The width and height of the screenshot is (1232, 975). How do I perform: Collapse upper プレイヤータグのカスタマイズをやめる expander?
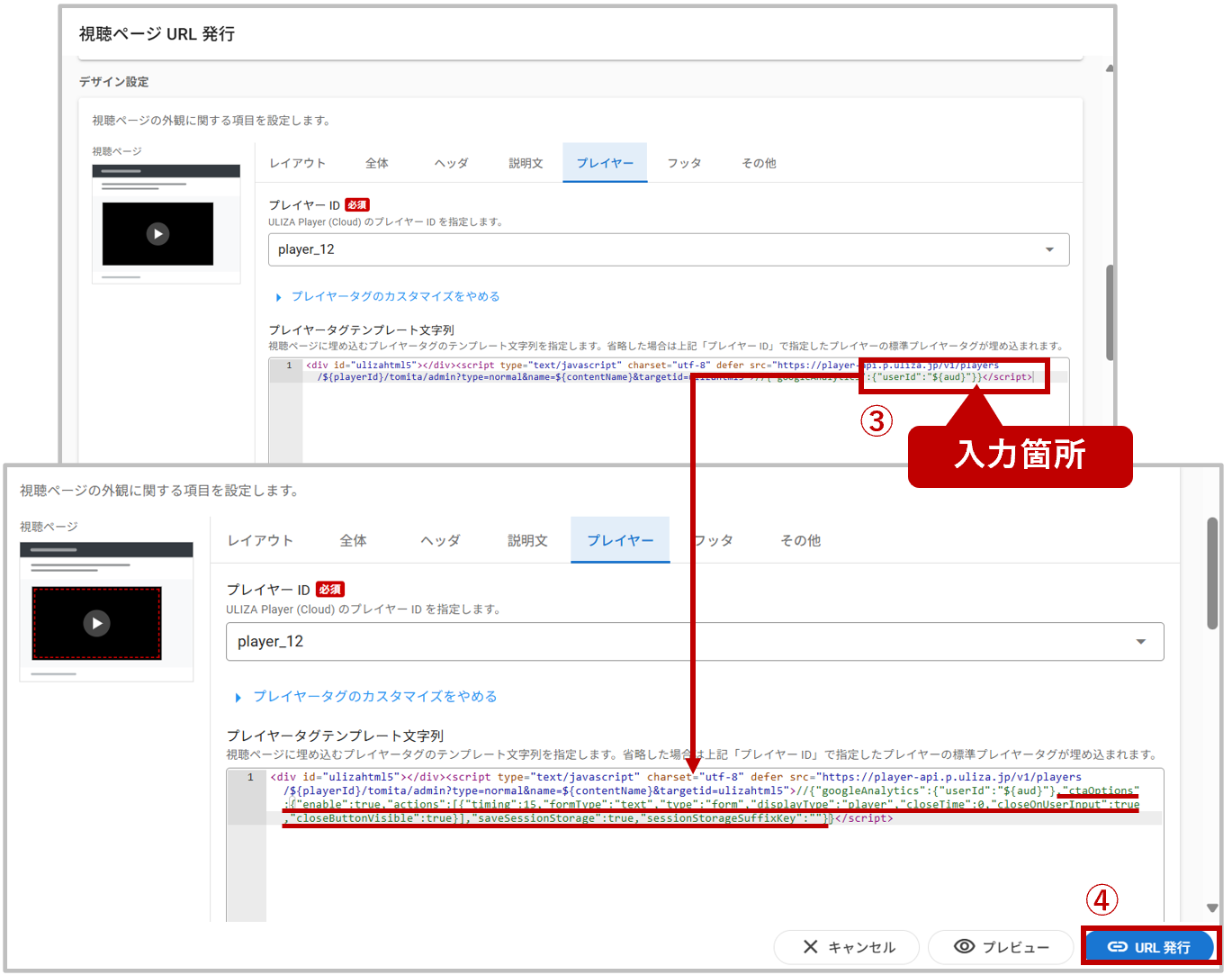(394, 296)
